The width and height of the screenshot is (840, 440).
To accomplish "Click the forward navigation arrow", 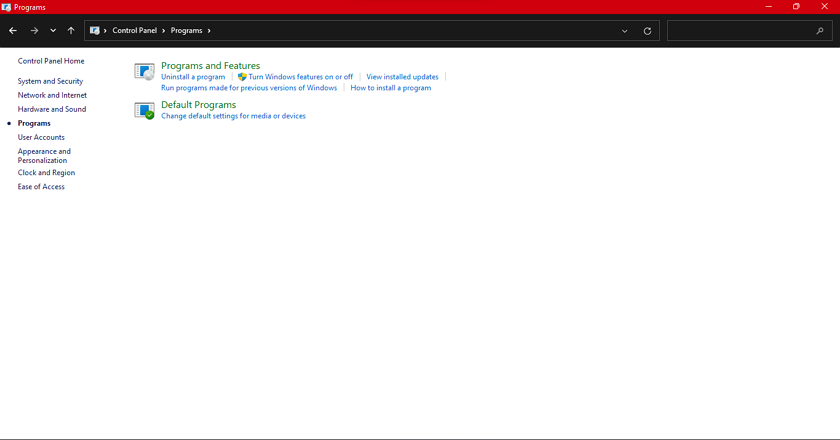I will (x=34, y=31).
